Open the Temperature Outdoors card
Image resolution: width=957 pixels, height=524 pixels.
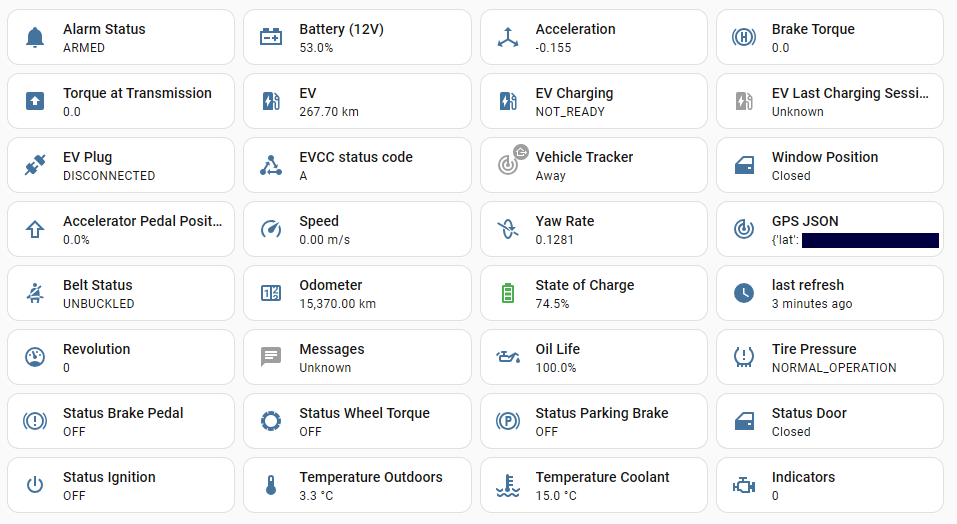pos(357,486)
